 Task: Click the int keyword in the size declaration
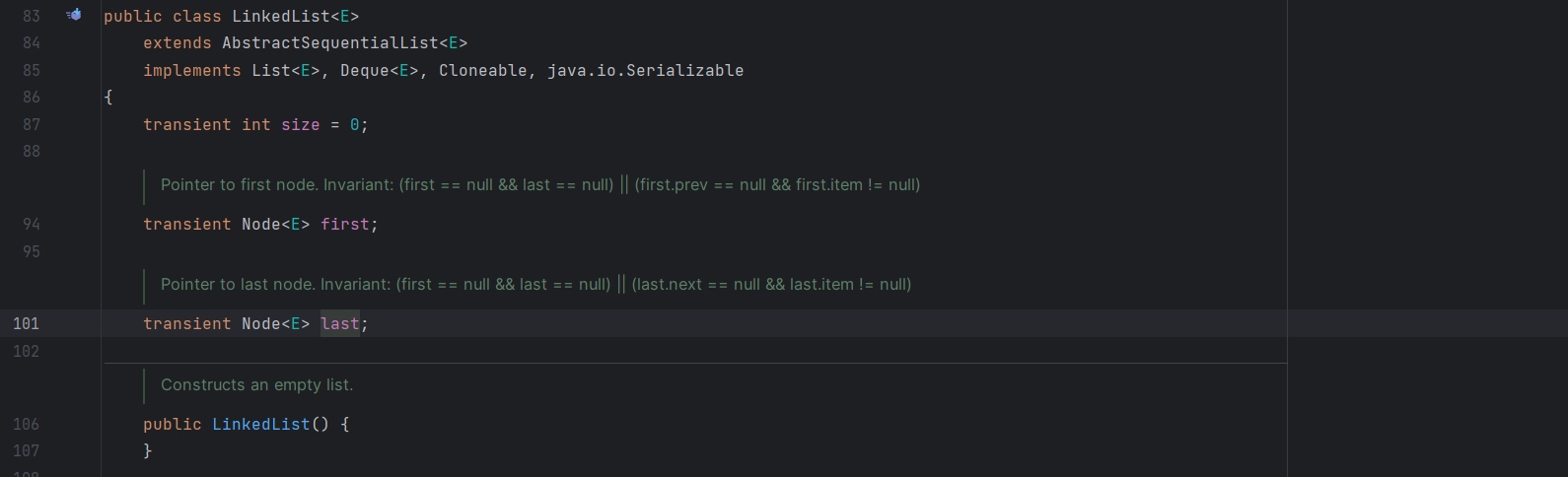255,125
